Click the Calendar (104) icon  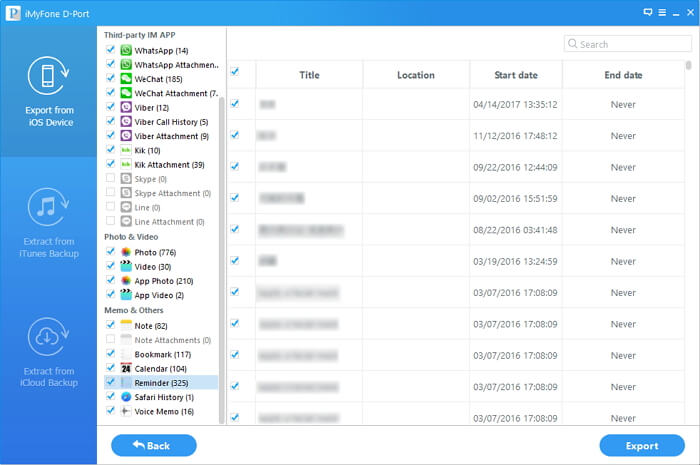point(126,368)
